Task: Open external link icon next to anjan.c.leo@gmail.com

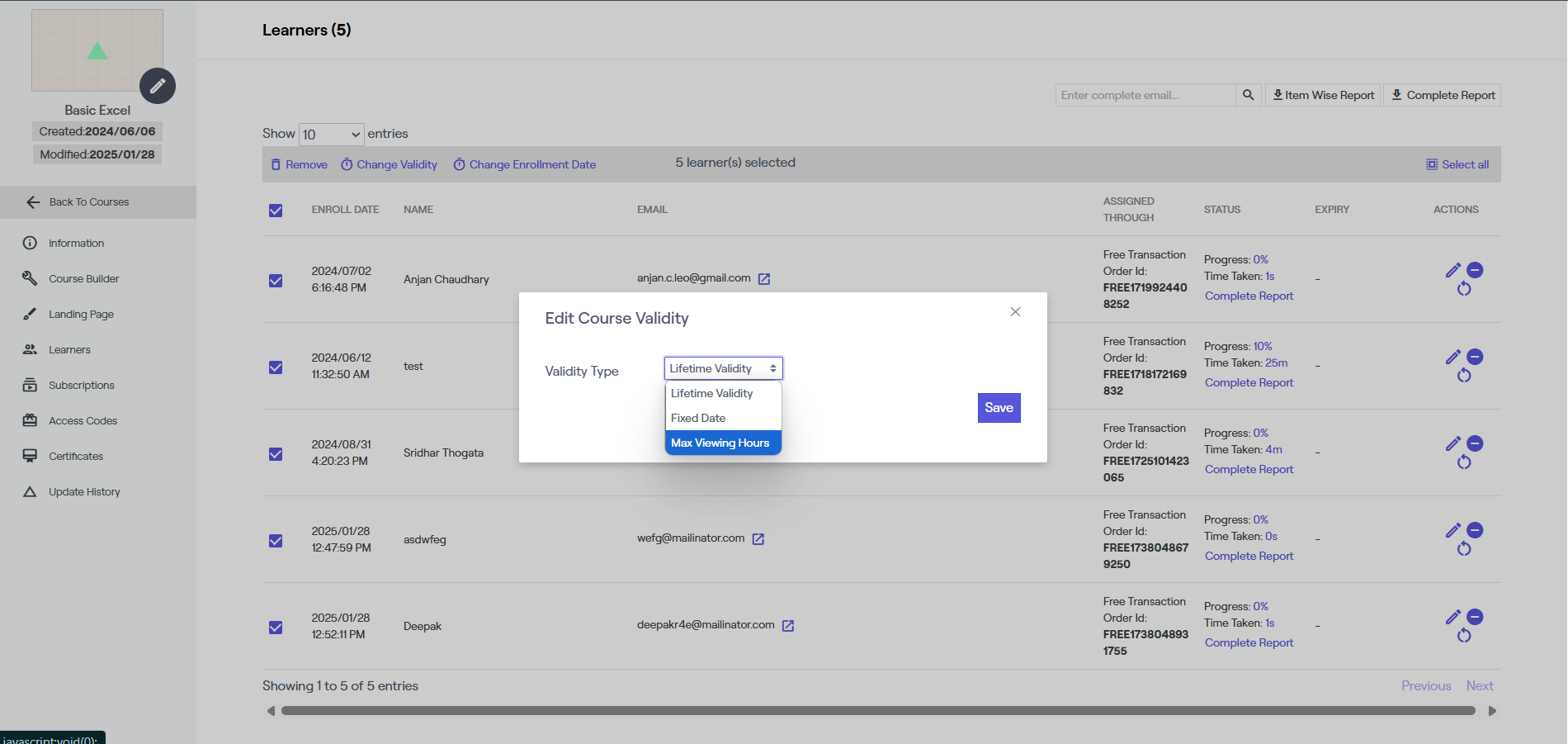Action: [x=764, y=279]
